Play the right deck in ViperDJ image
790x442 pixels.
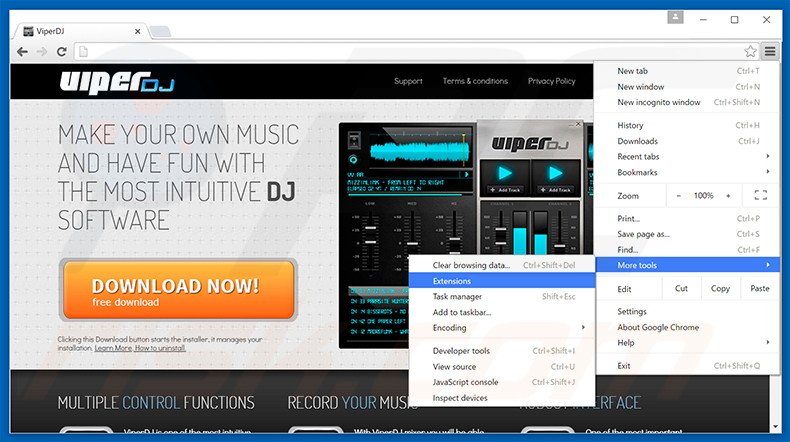tap(555, 173)
